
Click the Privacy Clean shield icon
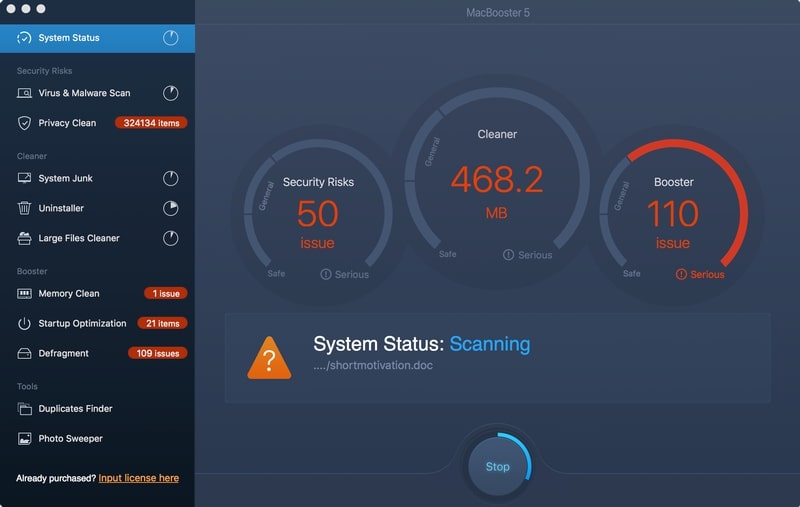click(24, 123)
